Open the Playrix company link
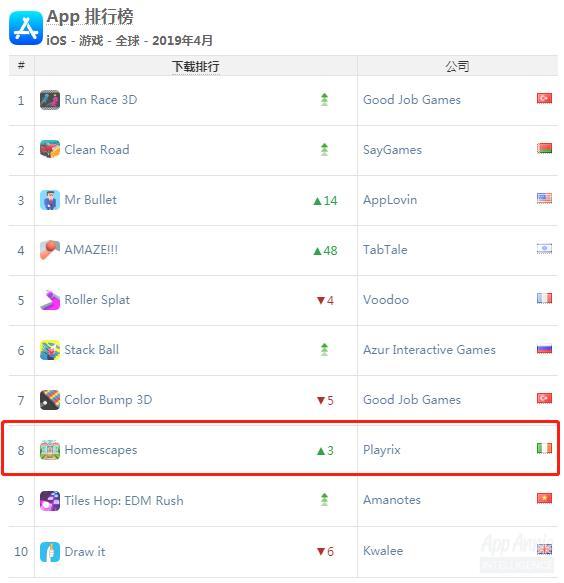Image resolution: width=564 pixels, height=583 pixels. pos(381,450)
